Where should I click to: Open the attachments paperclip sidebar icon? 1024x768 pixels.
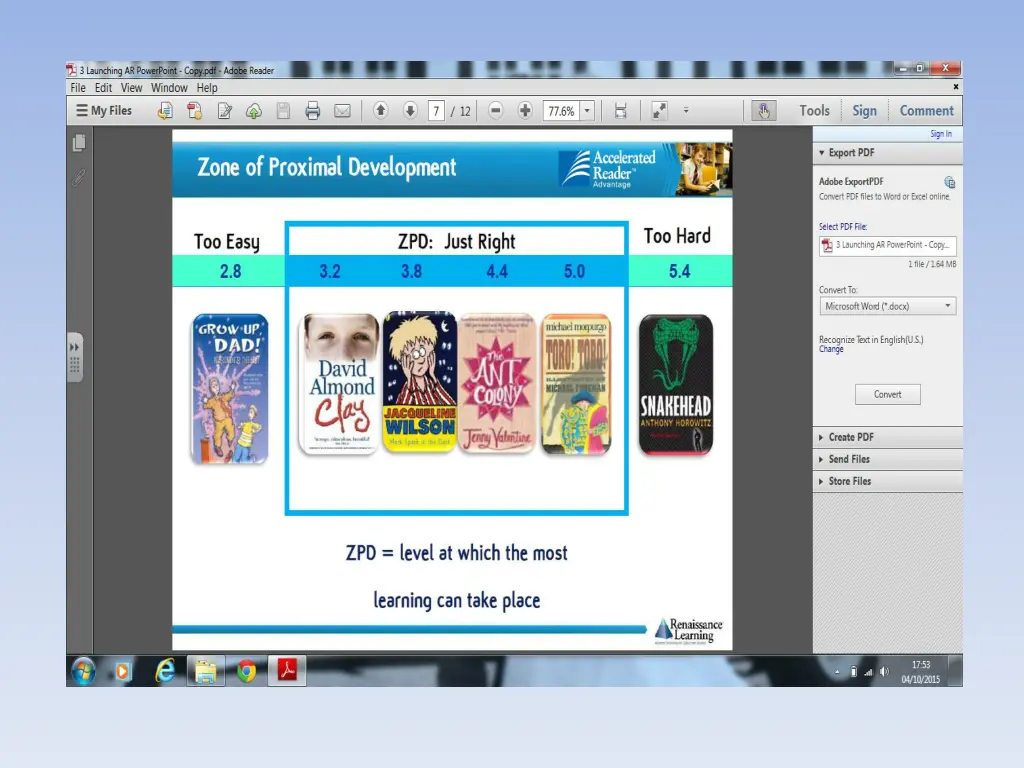tap(79, 177)
